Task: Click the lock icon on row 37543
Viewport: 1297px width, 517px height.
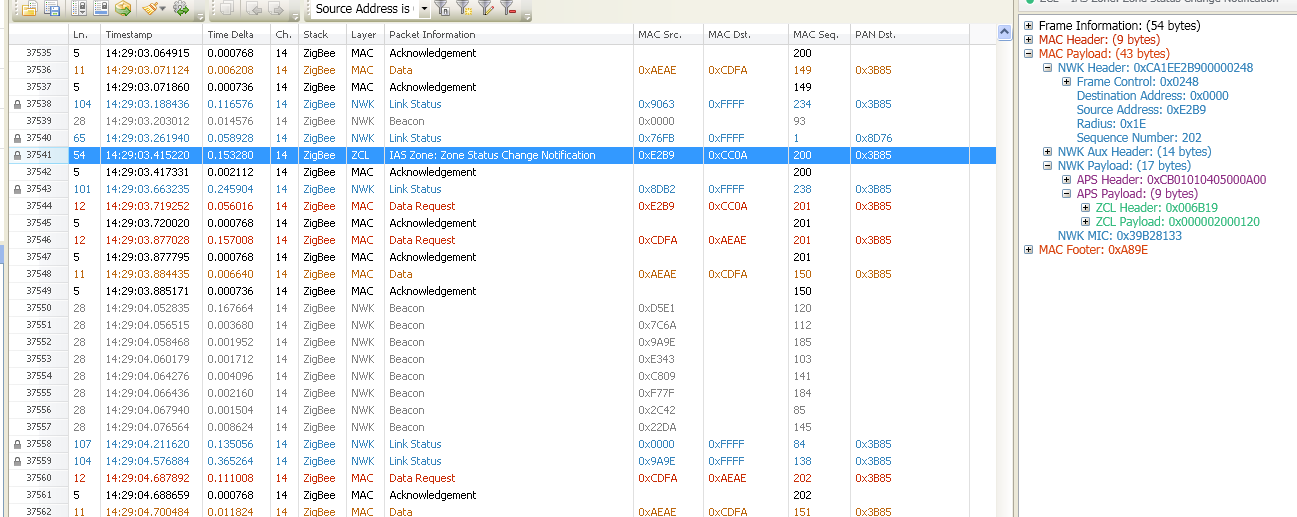Action: click(x=17, y=189)
